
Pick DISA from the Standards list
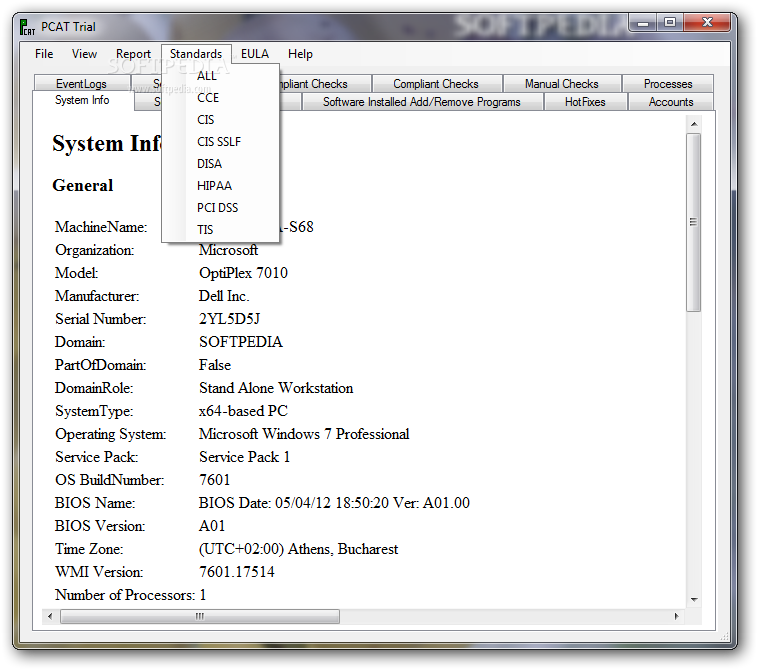coord(220,163)
